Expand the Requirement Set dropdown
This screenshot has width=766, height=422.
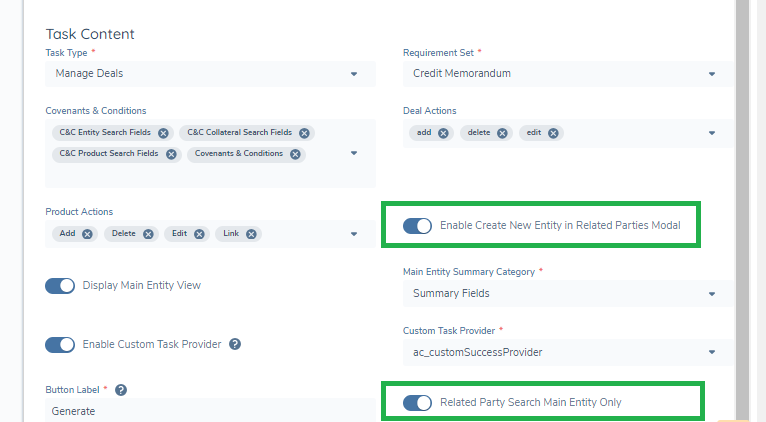point(711,74)
